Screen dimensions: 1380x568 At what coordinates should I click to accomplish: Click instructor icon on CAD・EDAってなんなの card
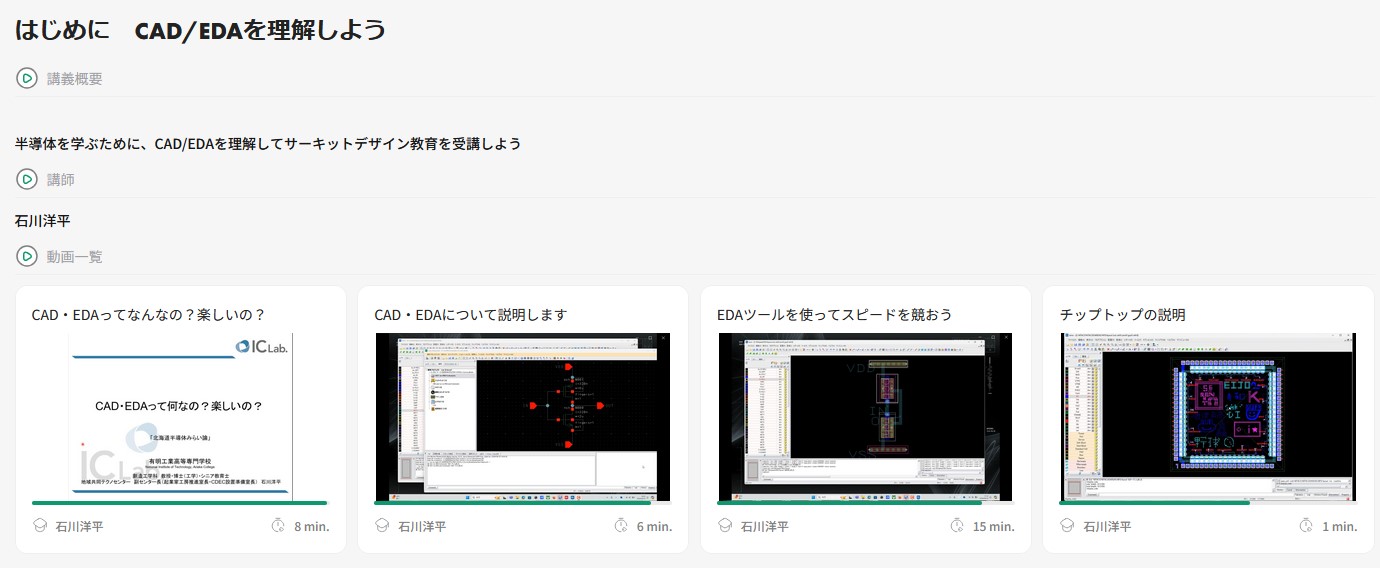(x=41, y=526)
